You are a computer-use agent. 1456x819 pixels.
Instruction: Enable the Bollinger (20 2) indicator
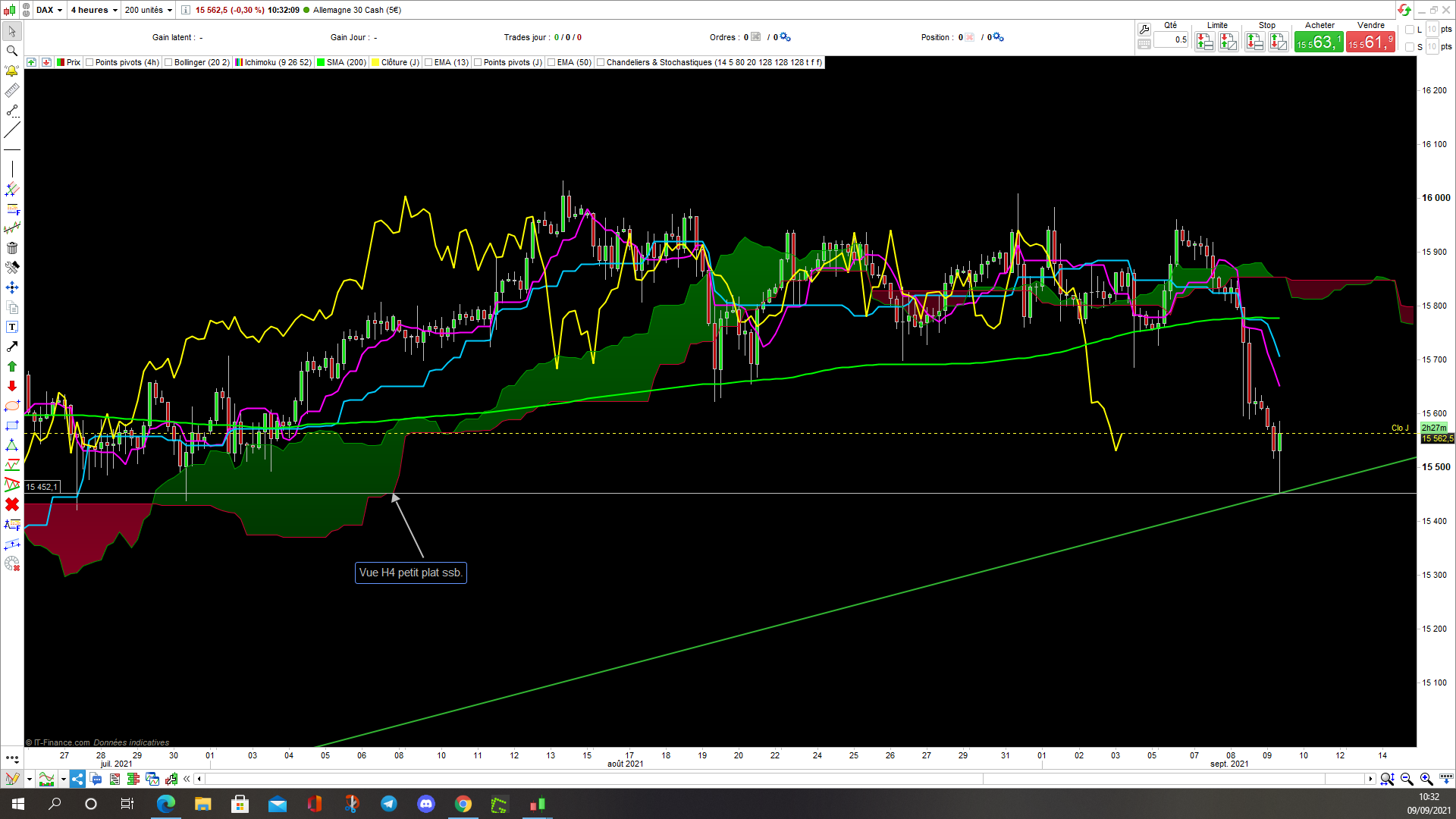pyautogui.click(x=168, y=62)
